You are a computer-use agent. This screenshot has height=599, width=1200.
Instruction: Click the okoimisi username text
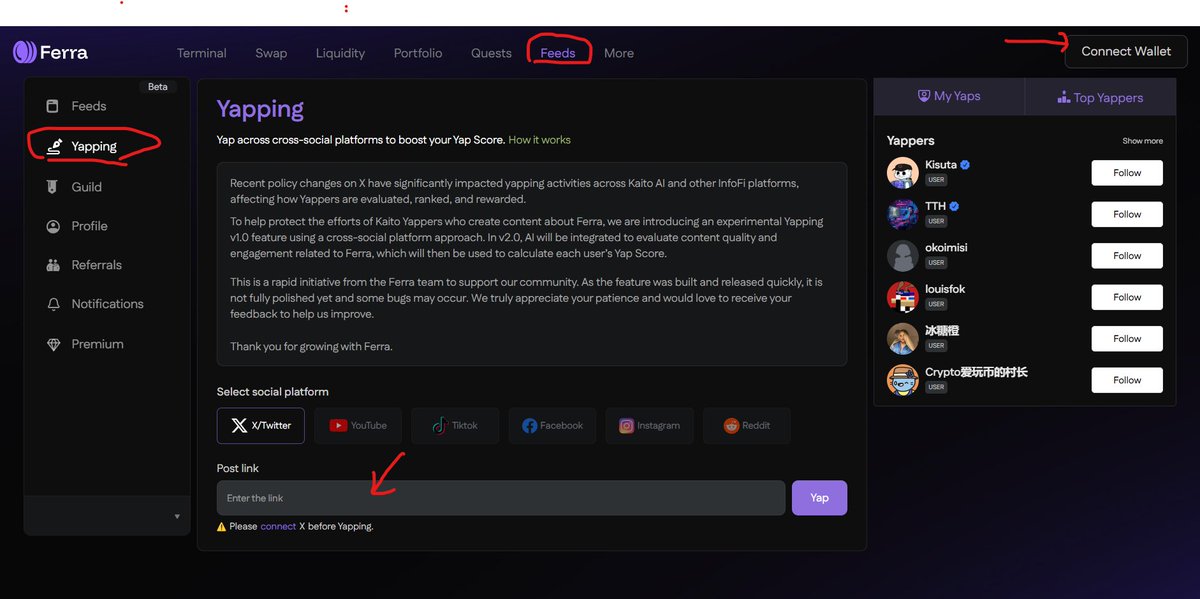tap(946, 248)
